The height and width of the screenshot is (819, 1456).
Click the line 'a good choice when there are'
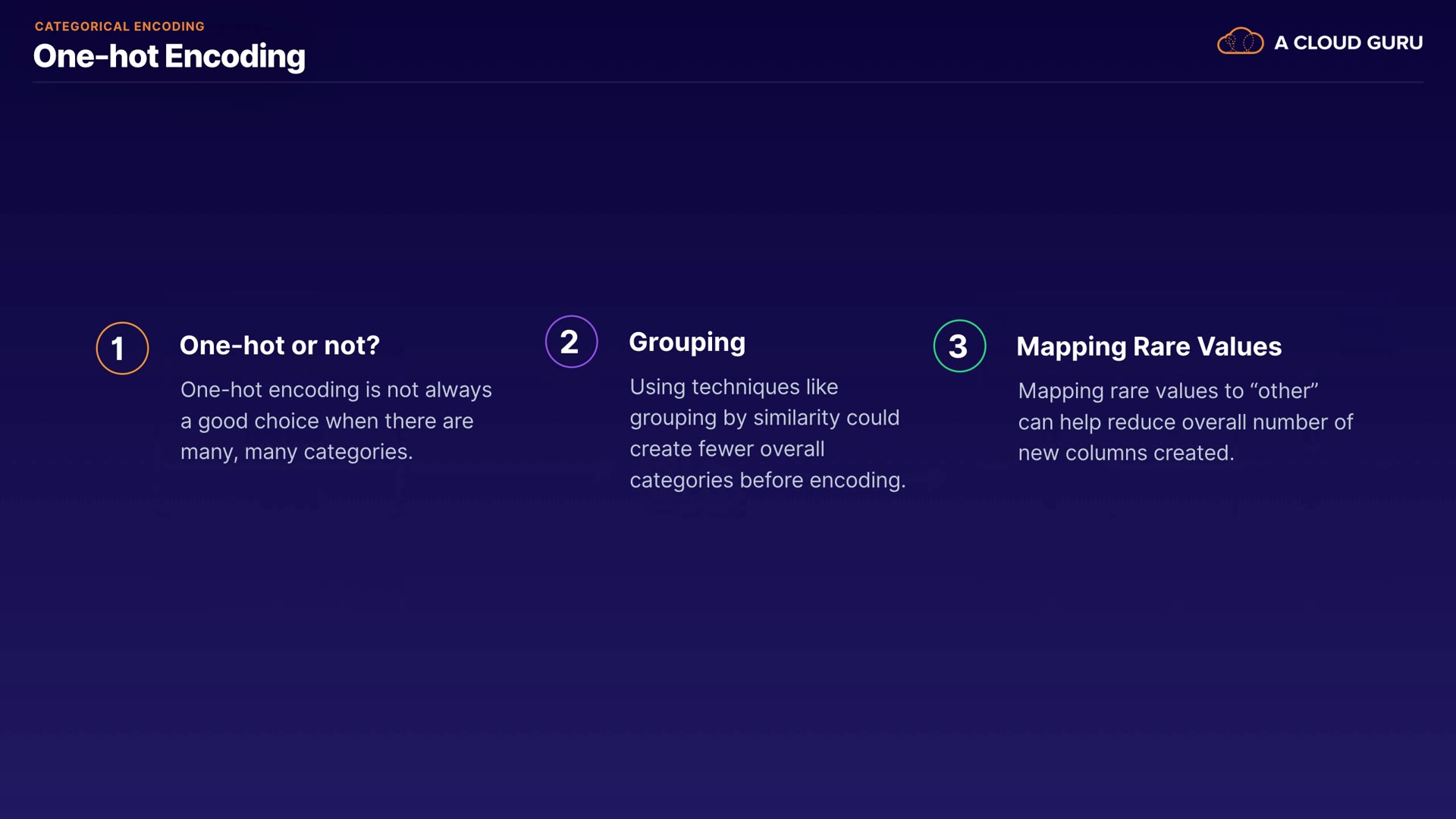(327, 421)
